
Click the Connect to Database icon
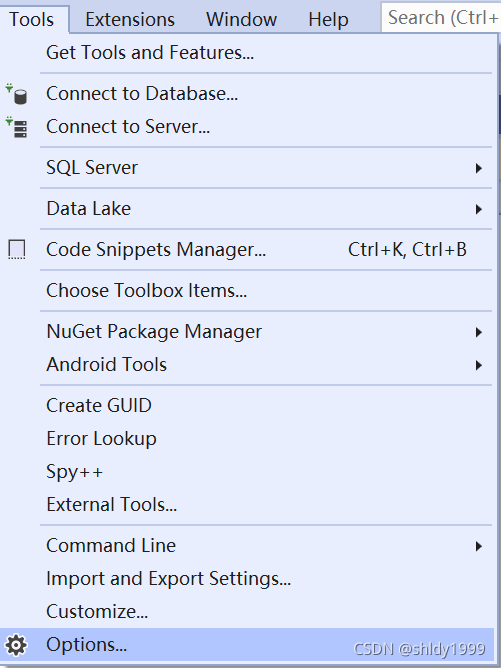click(16, 94)
